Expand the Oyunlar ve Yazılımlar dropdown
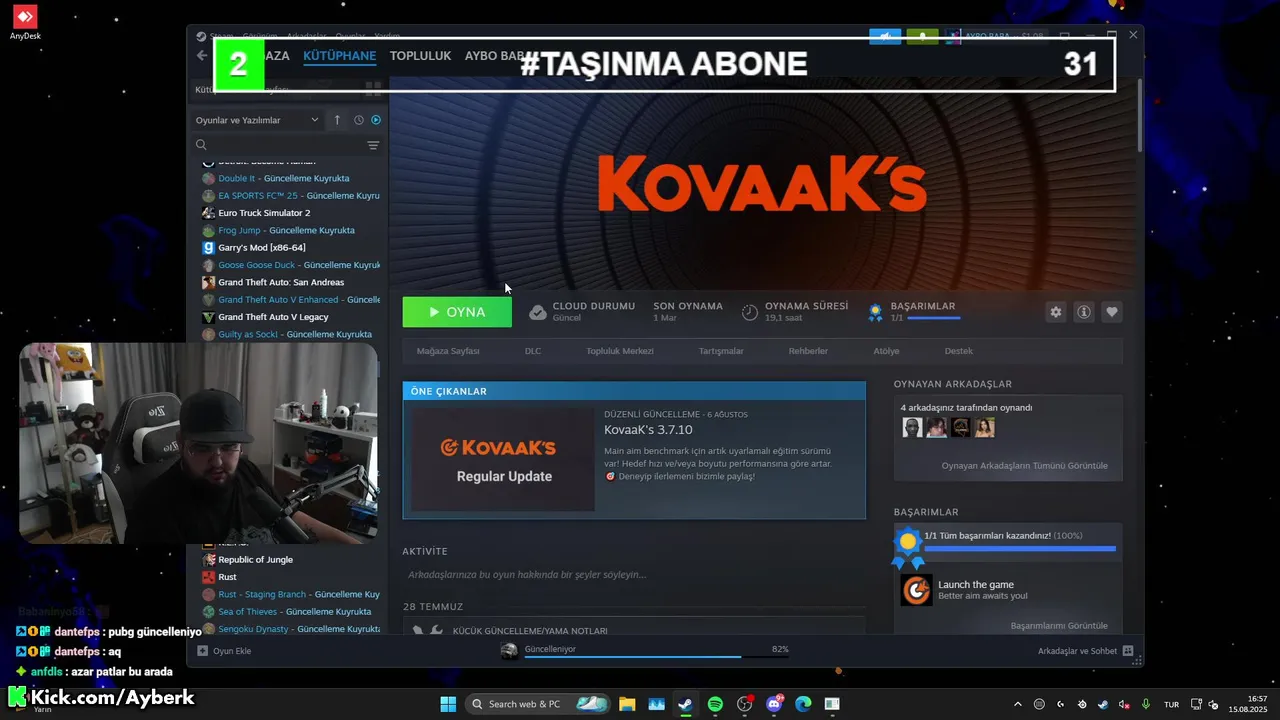The height and width of the screenshot is (720, 1280). (x=257, y=120)
